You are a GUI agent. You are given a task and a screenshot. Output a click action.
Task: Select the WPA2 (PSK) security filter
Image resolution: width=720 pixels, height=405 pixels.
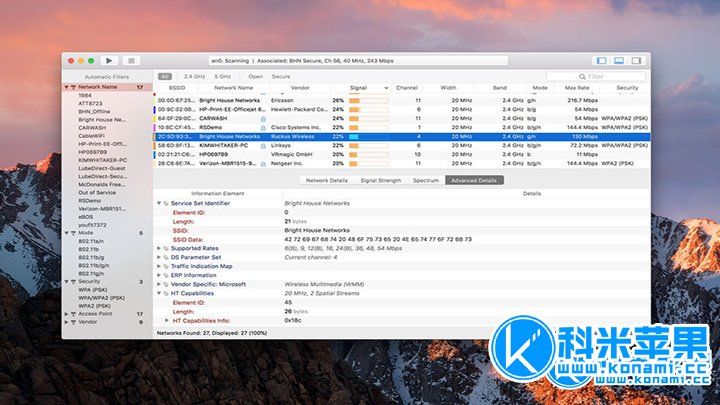click(x=94, y=306)
